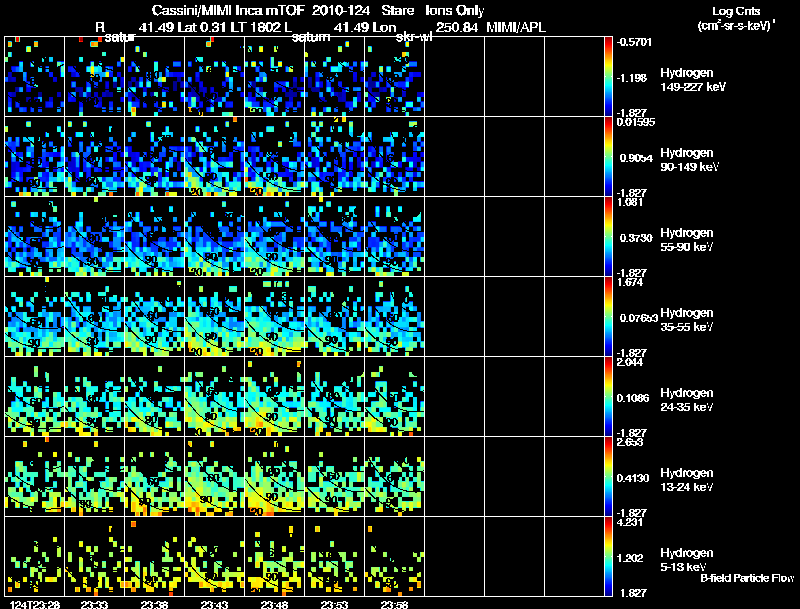Click the 'Ions Only' title text
This screenshot has height=609, width=800.
click(455, 11)
